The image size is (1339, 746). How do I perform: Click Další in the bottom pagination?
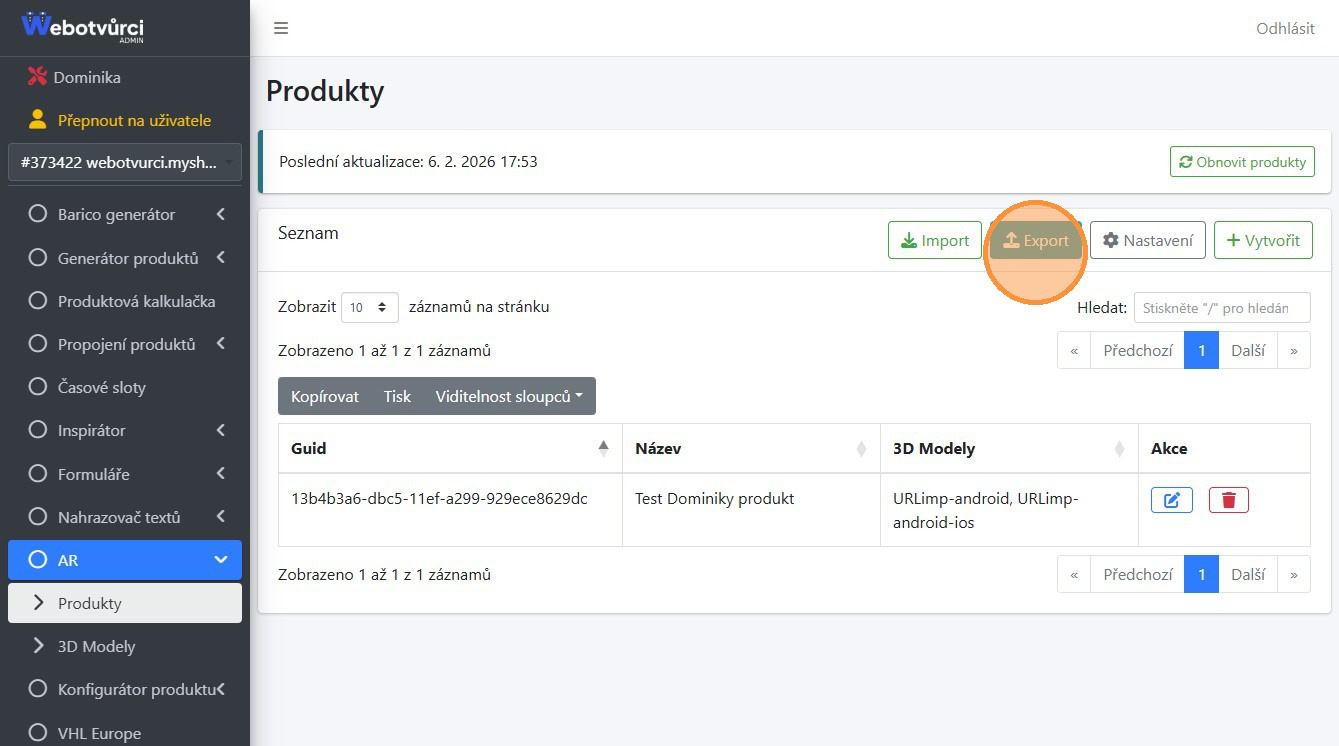[1248, 574]
